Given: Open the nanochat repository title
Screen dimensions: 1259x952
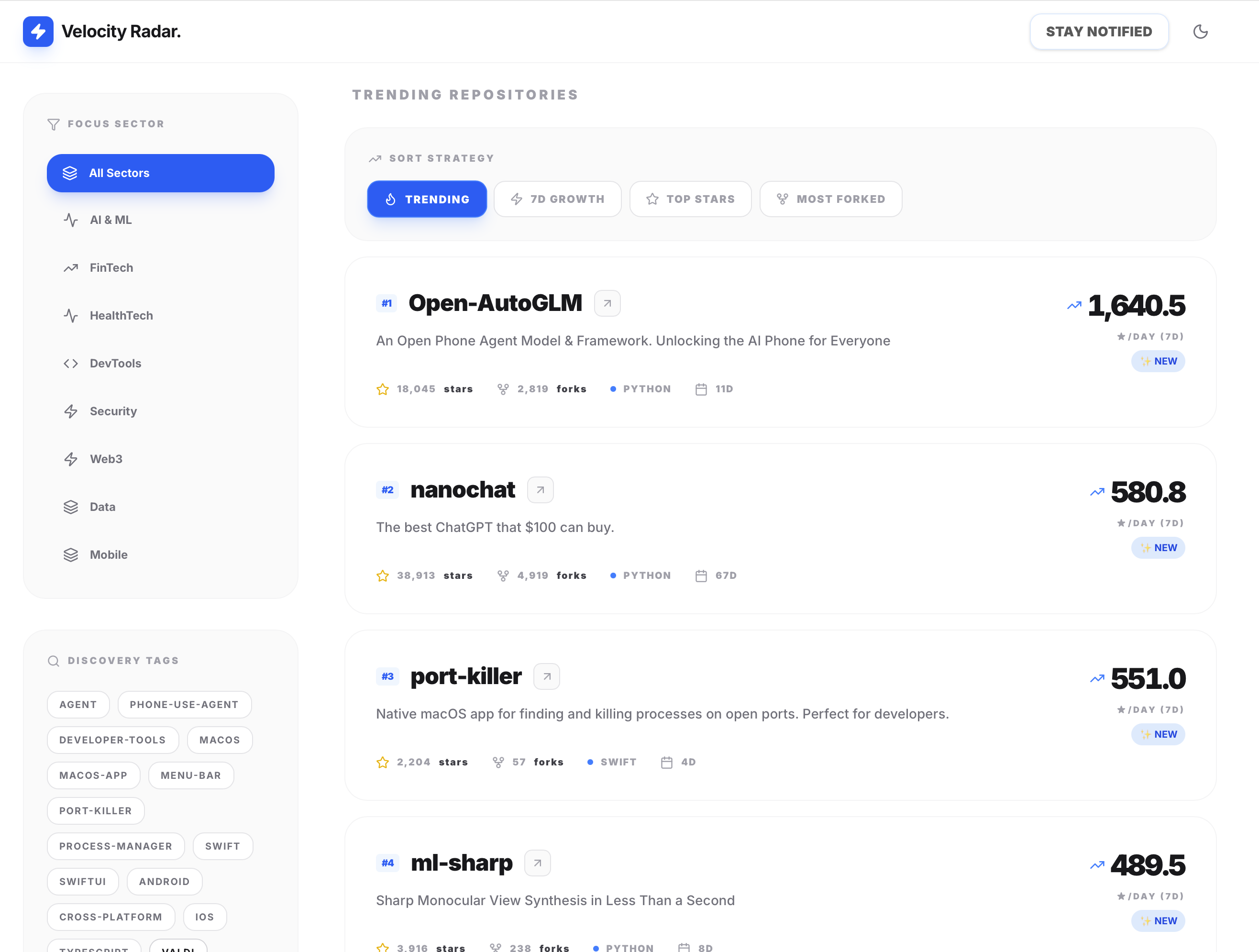Looking at the screenshot, I should coord(462,490).
